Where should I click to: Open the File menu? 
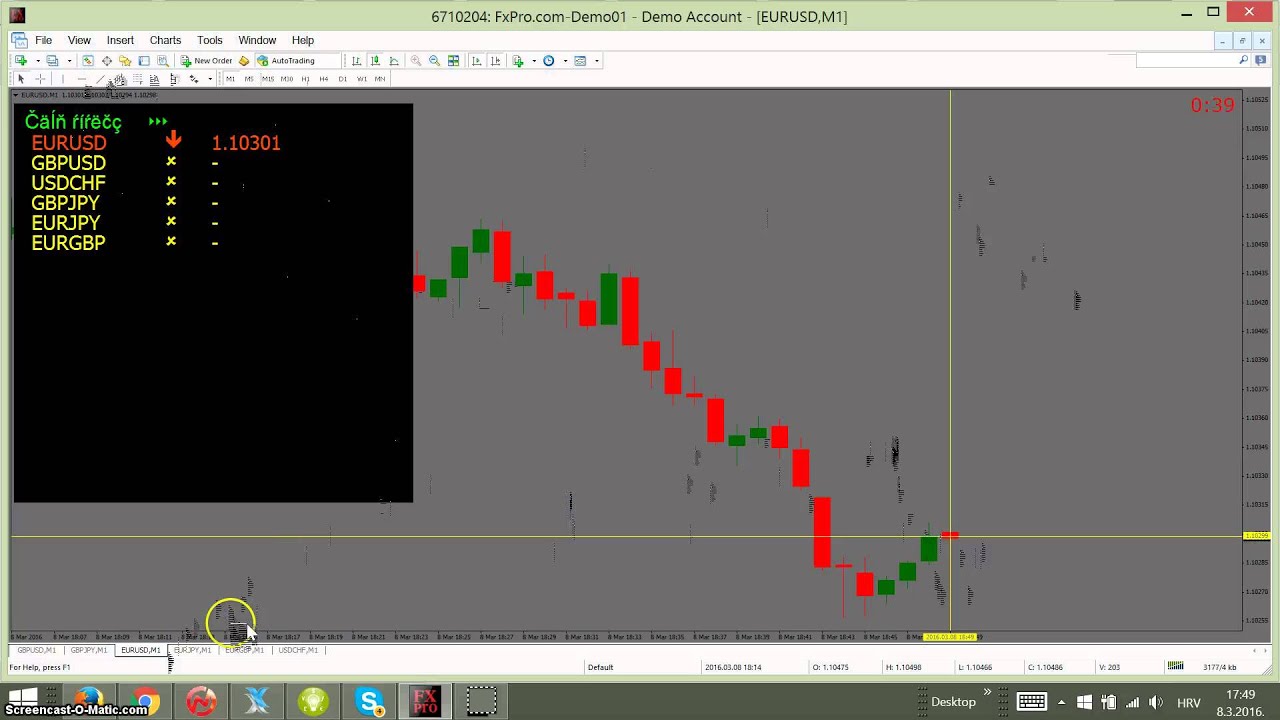click(44, 40)
